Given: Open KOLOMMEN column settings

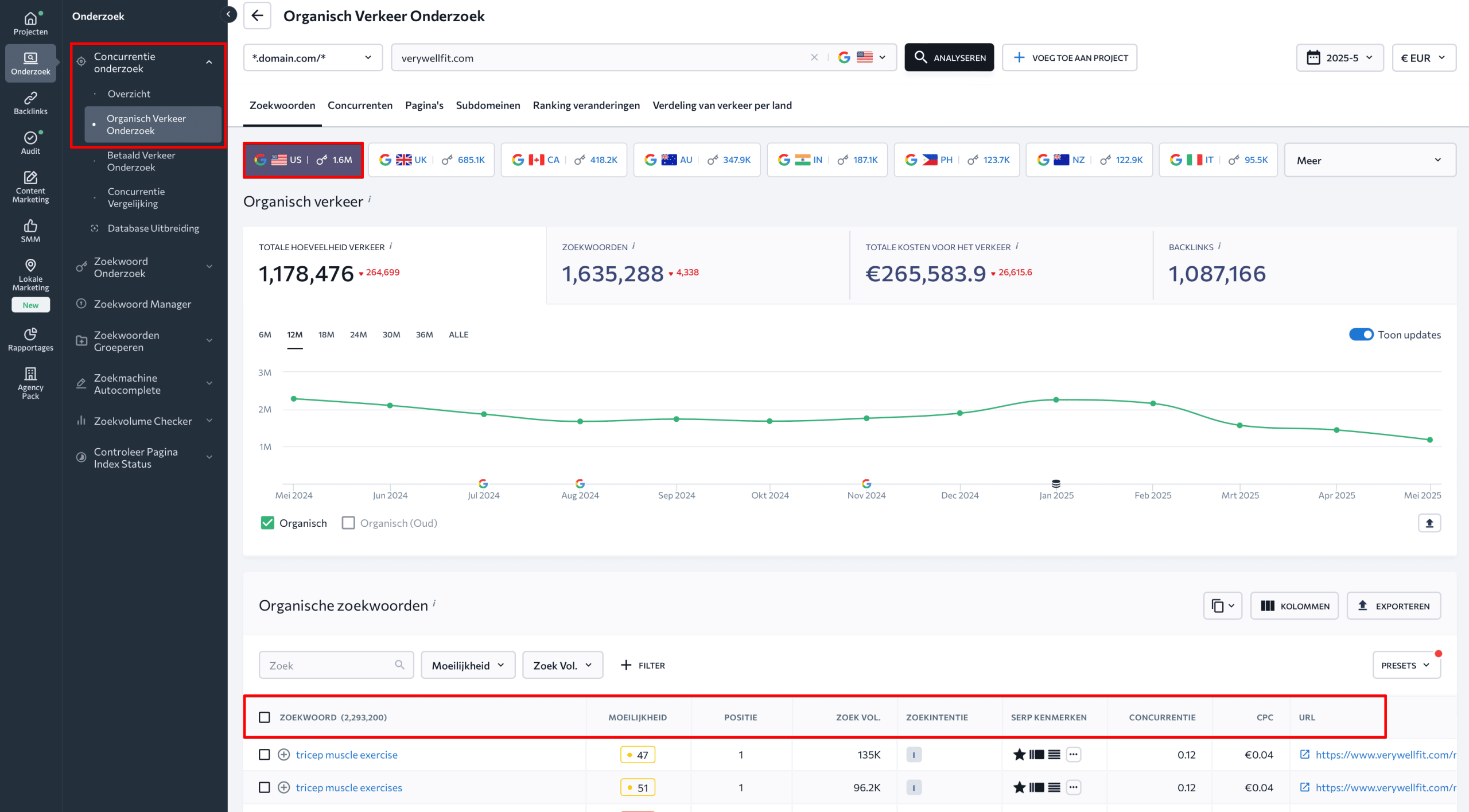Looking at the screenshot, I should 1295,606.
